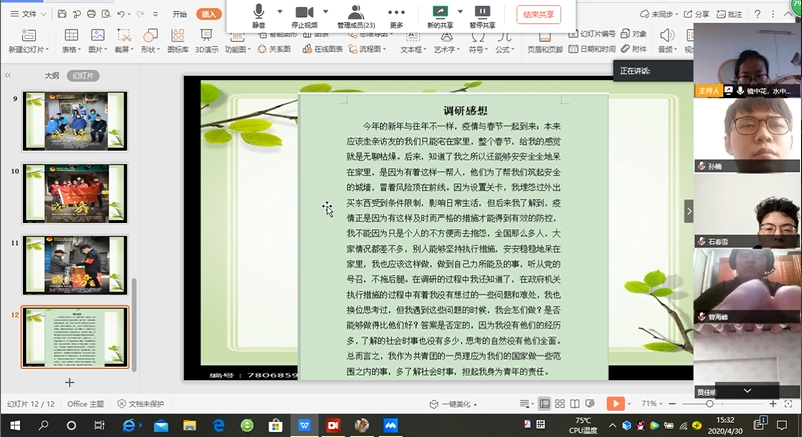Stop video in the meeting toolbar

pyautogui.click(x=304, y=14)
